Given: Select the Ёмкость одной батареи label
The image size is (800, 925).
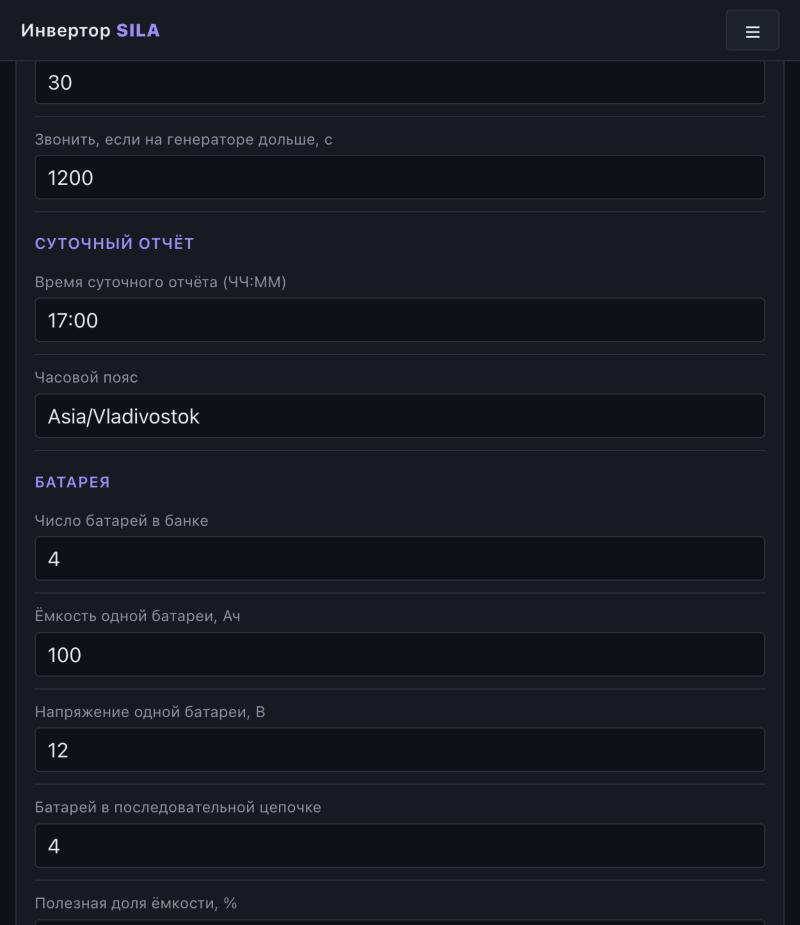Looking at the screenshot, I should pyautogui.click(x=137, y=616).
